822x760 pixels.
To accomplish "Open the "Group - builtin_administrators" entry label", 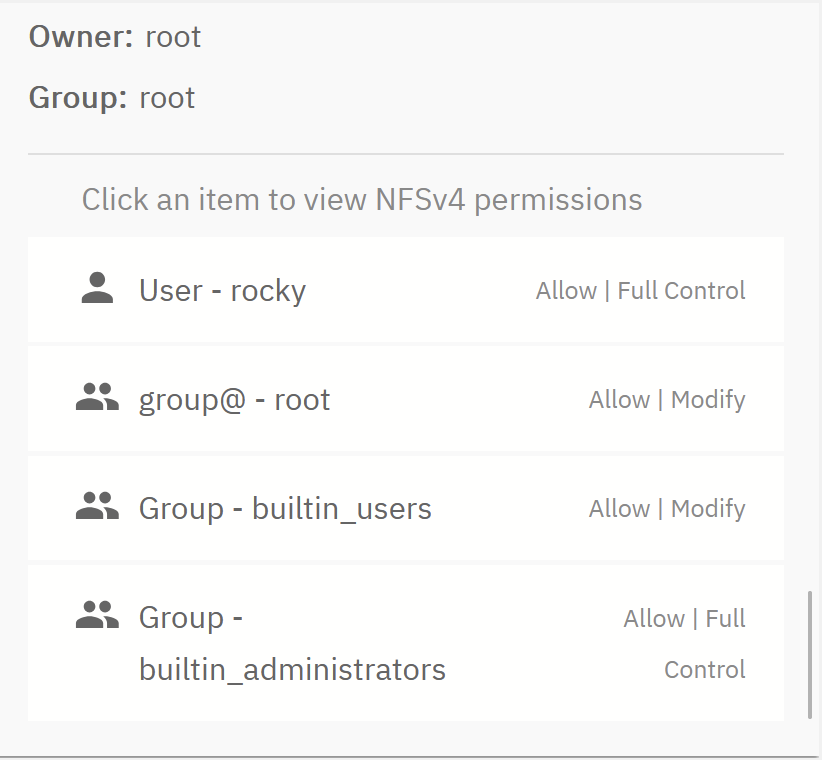I will pyautogui.click(x=292, y=644).
